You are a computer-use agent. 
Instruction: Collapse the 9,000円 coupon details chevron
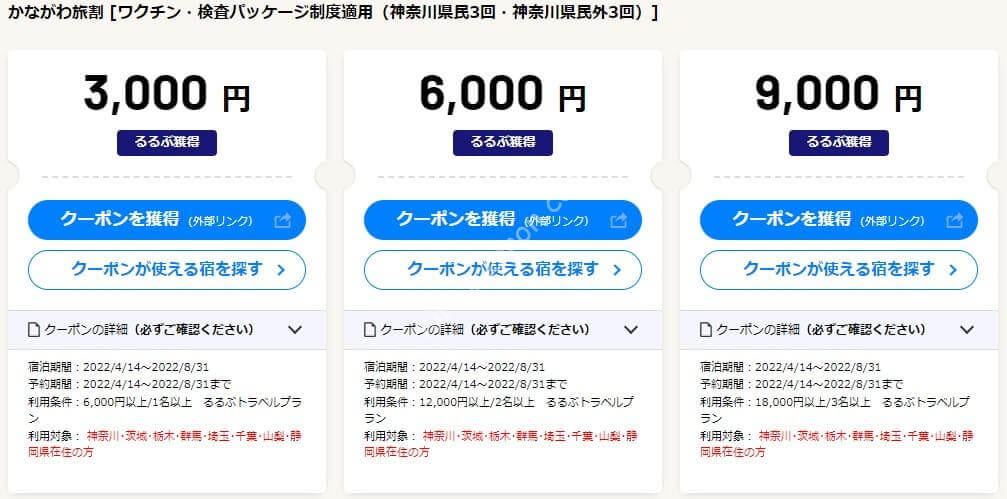[x=967, y=330]
